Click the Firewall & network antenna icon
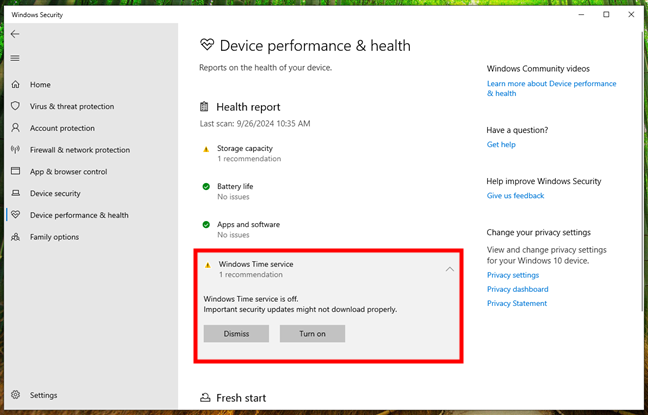 [x=15, y=149]
